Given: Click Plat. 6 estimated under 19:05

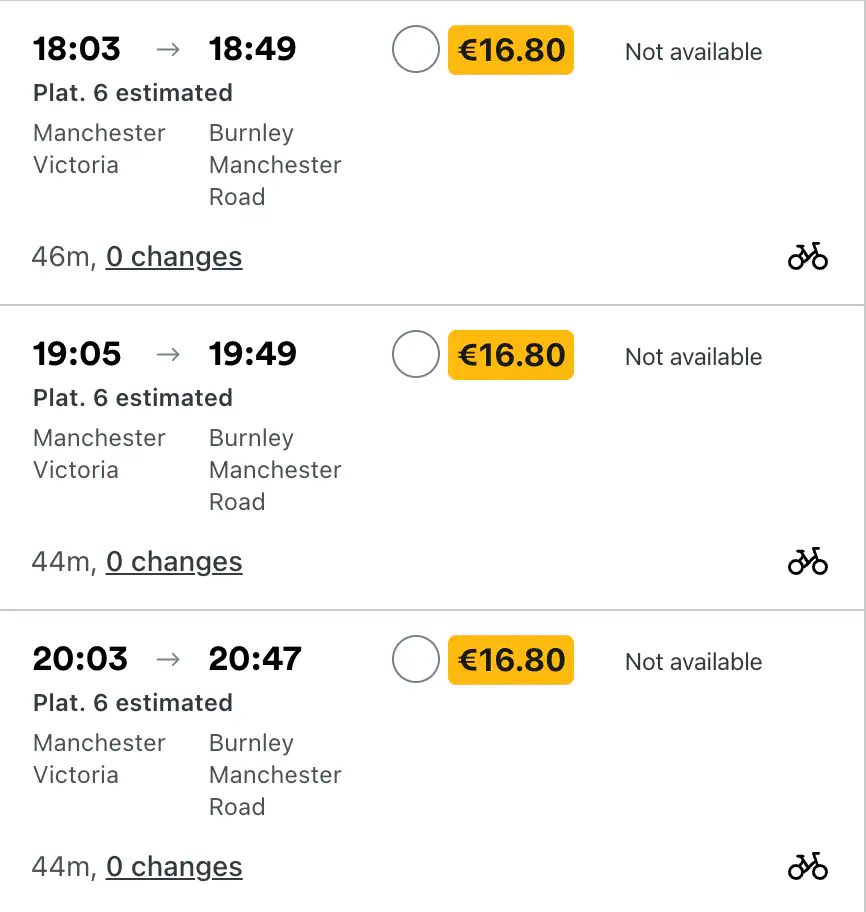Looking at the screenshot, I should (x=133, y=398).
